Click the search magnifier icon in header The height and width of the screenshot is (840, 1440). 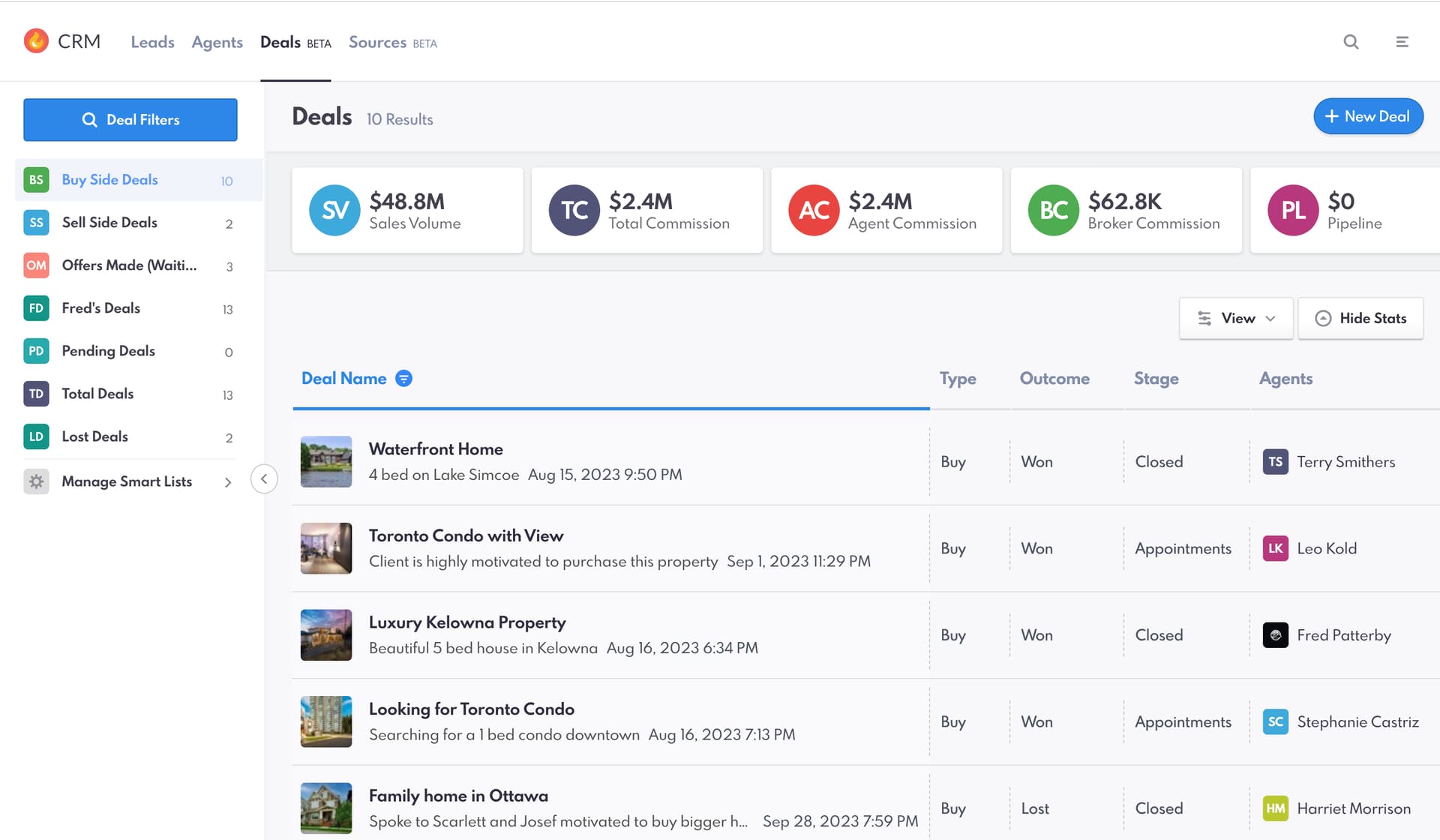tap(1351, 42)
